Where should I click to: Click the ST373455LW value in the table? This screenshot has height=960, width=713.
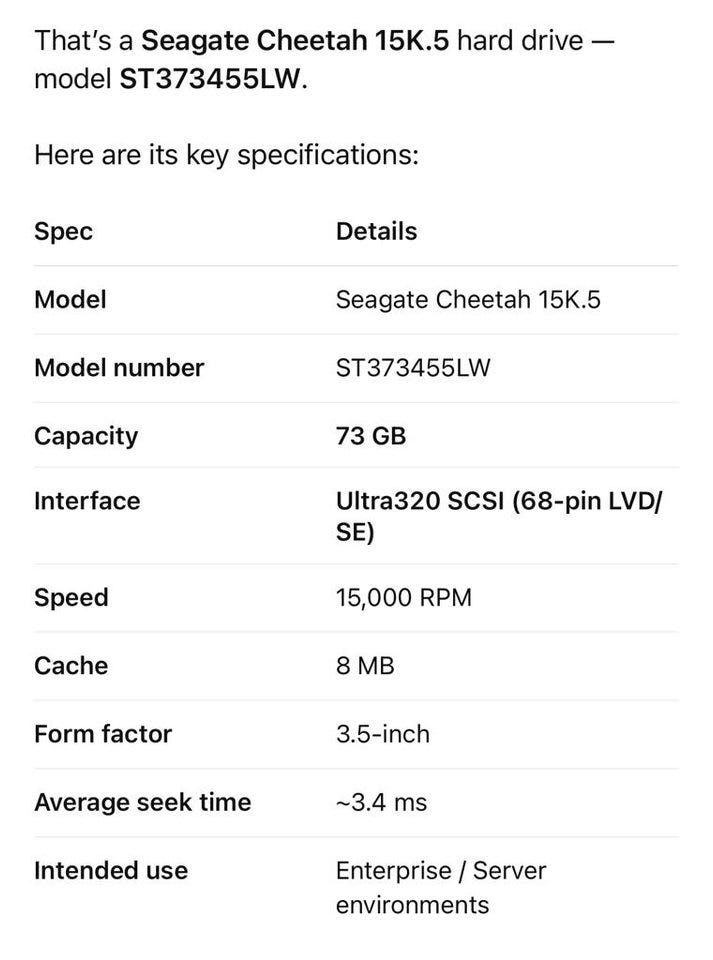coord(413,368)
